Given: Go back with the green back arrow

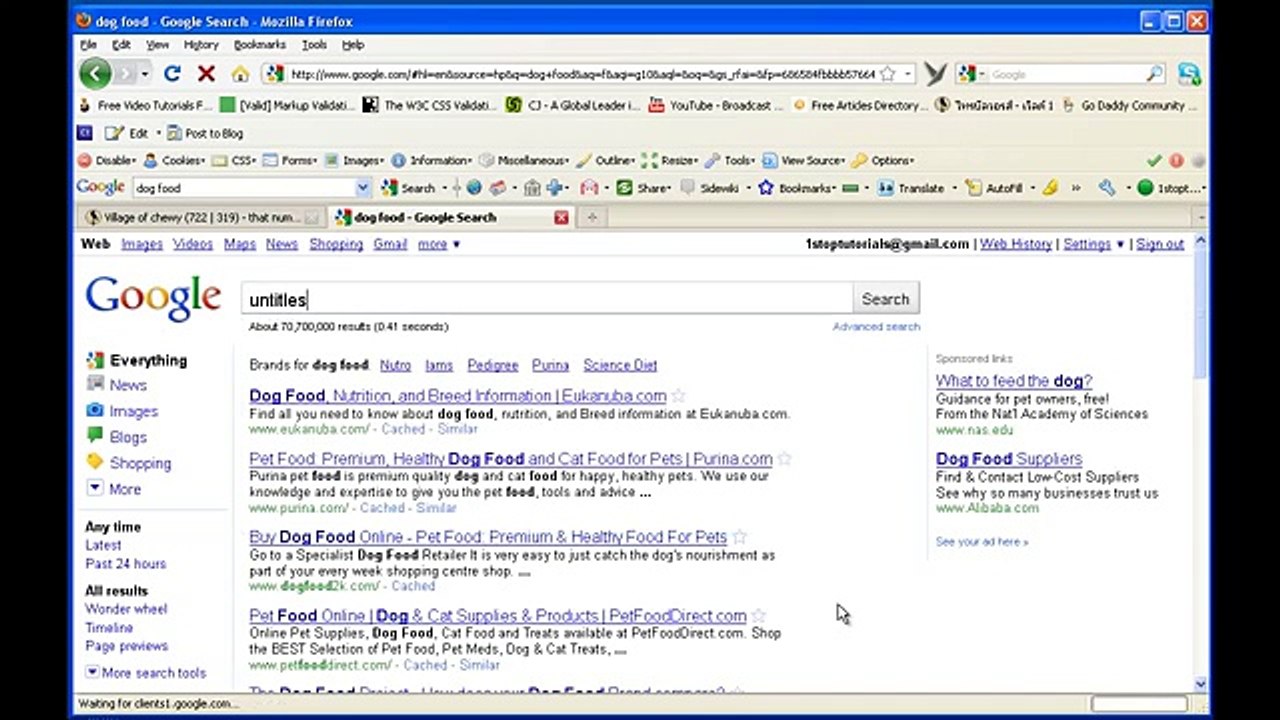Looking at the screenshot, I should (x=95, y=73).
